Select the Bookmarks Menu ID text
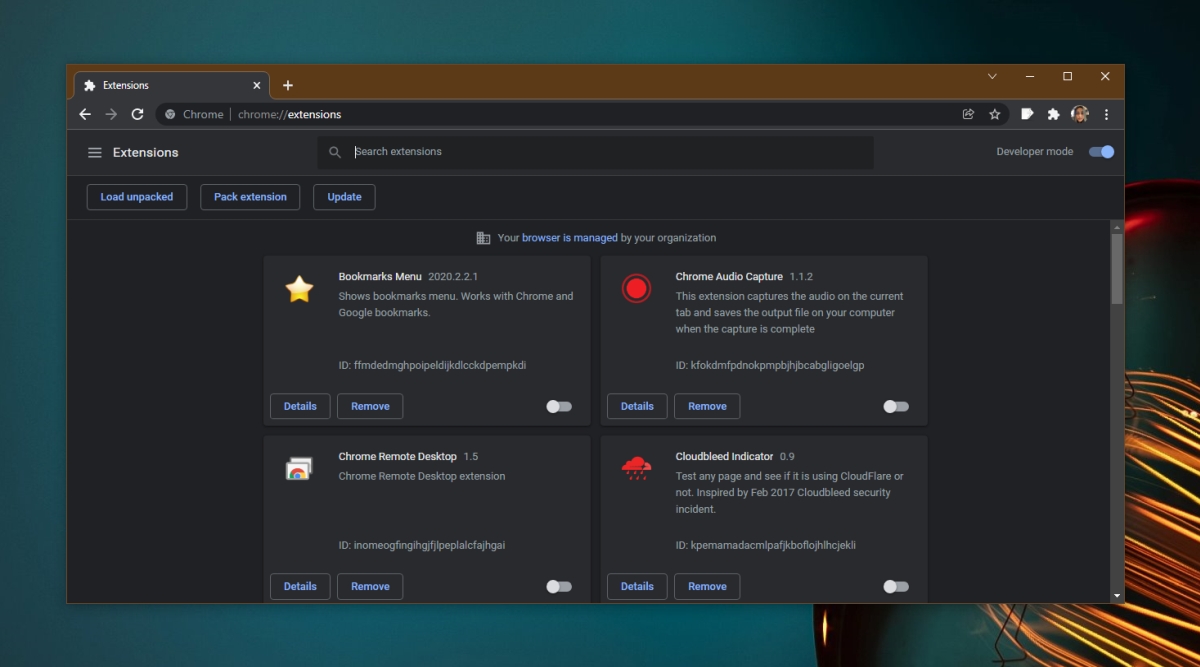Image resolution: width=1200 pixels, height=667 pixels. pyautogui.click(x=432, y=365)
